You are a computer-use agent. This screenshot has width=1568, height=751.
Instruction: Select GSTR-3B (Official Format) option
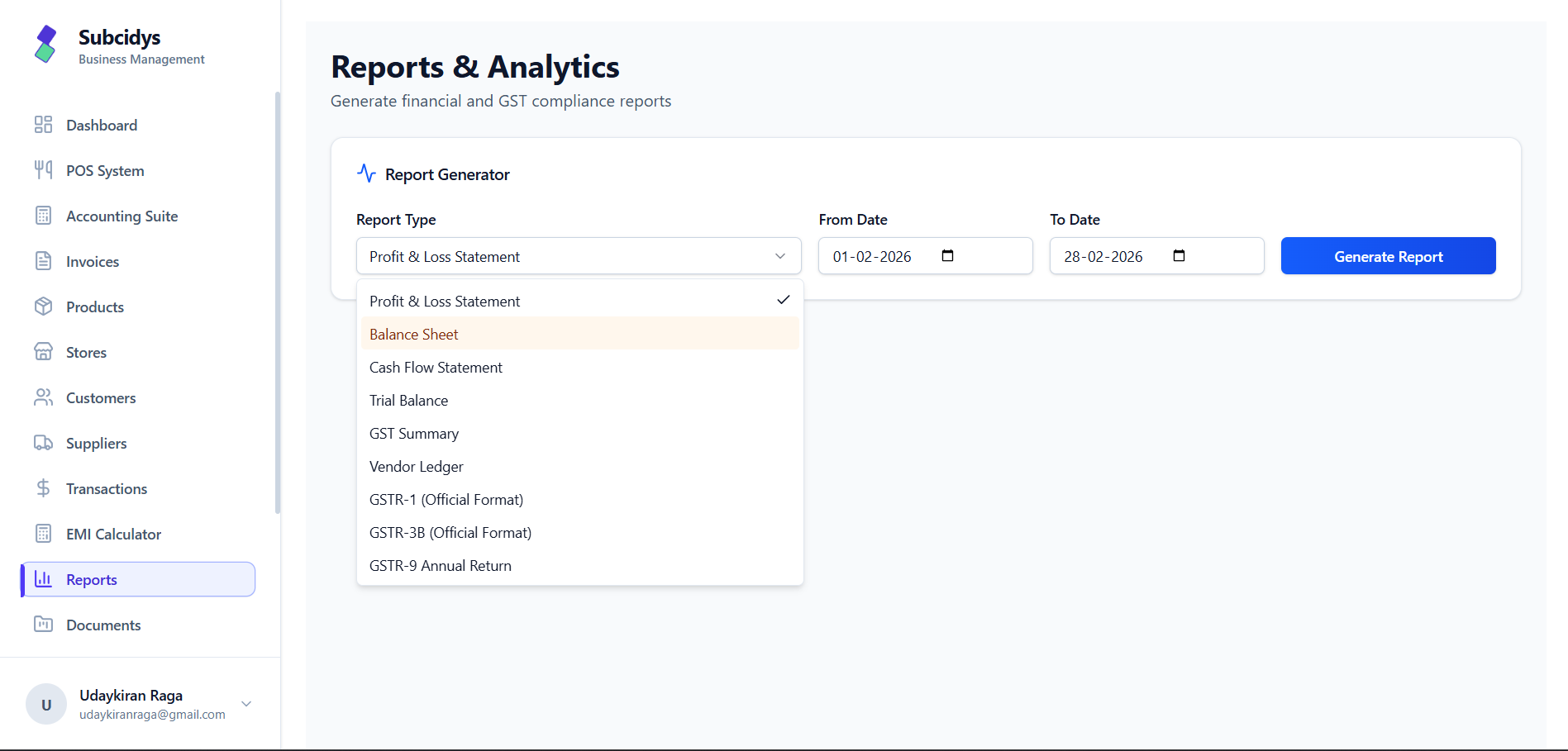click(x=580, y=532)
